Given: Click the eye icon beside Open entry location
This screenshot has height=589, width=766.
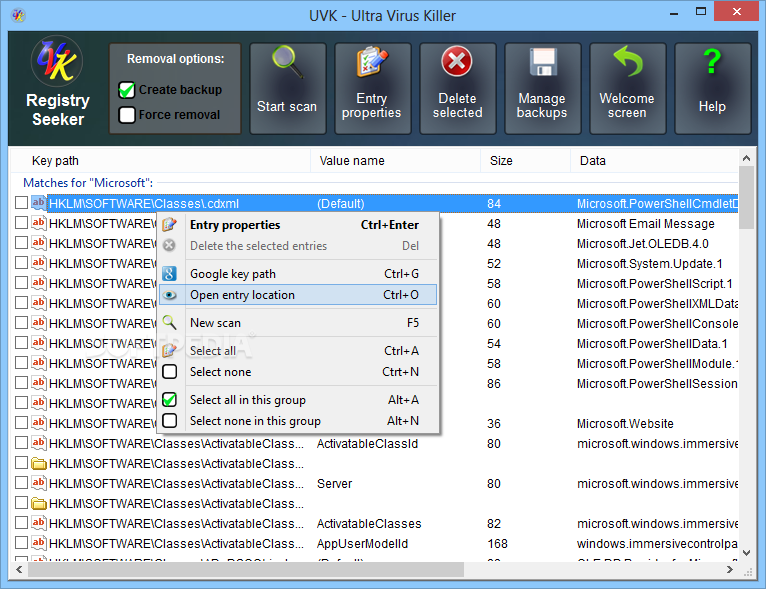Looking at the screenshot, I should 170,295.
